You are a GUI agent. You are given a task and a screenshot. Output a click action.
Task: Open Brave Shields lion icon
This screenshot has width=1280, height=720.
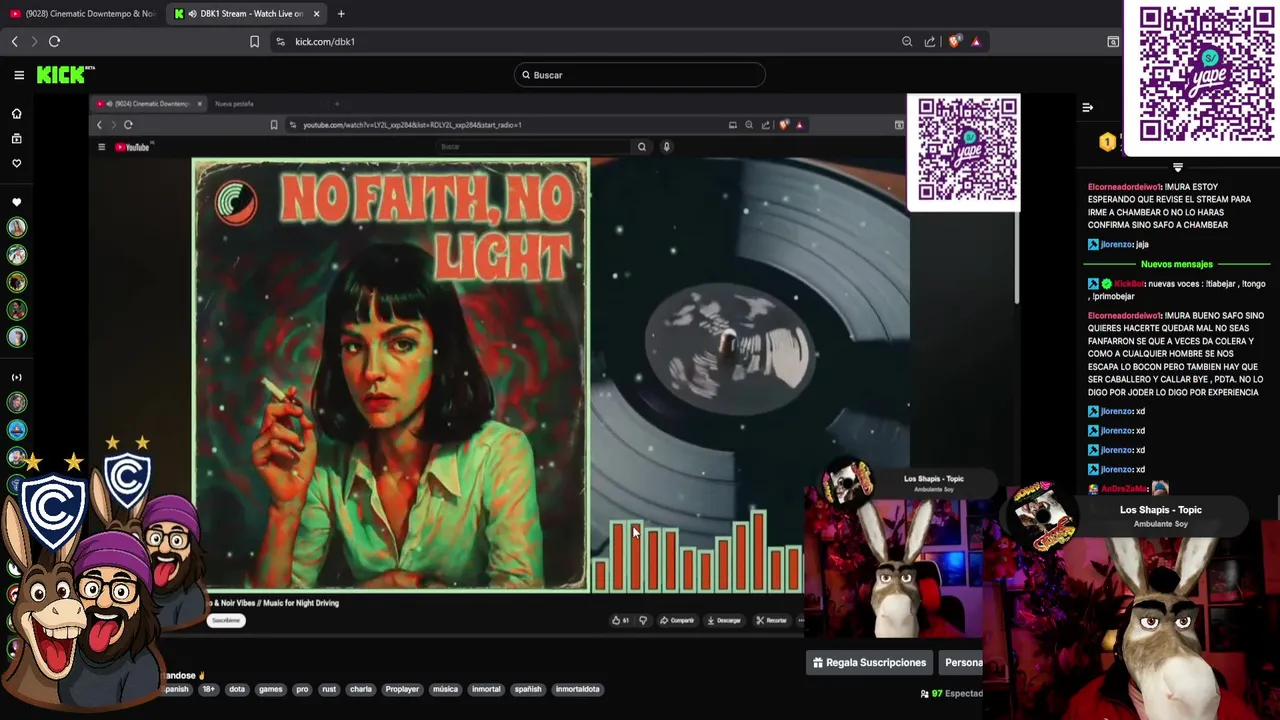(x=954, y=41)
